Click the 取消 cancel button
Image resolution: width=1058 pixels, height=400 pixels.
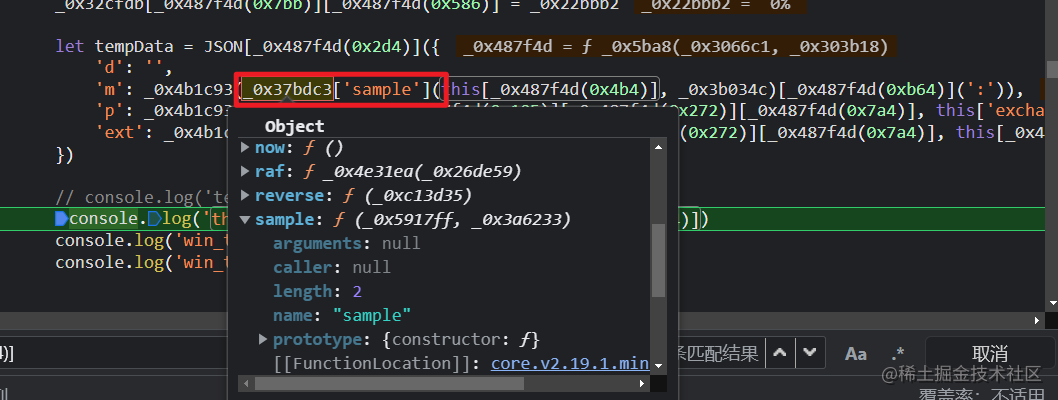[x=989, y=353]
